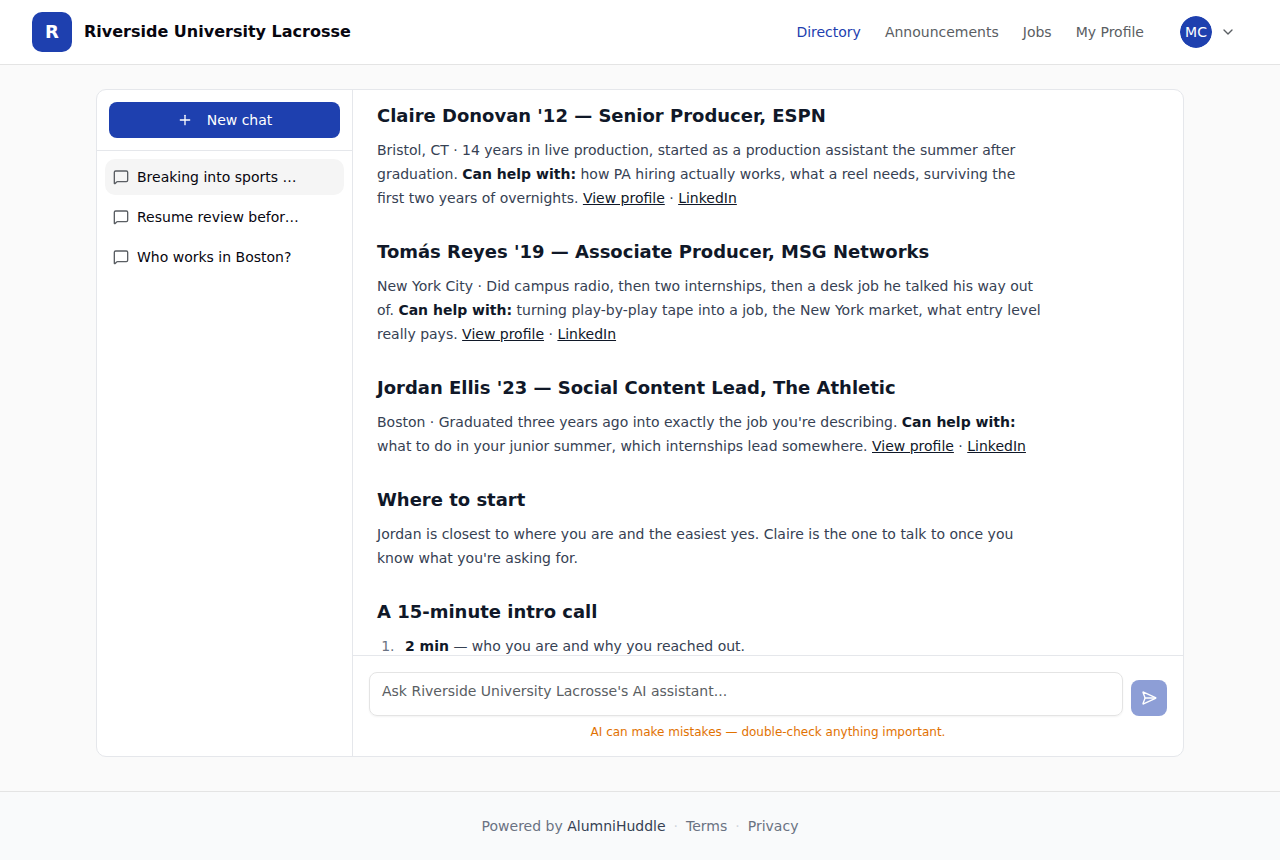The height and width of the screenshot is (860, 1280).
Task: Click the '2 min' list item
Action: pos(575,646)
